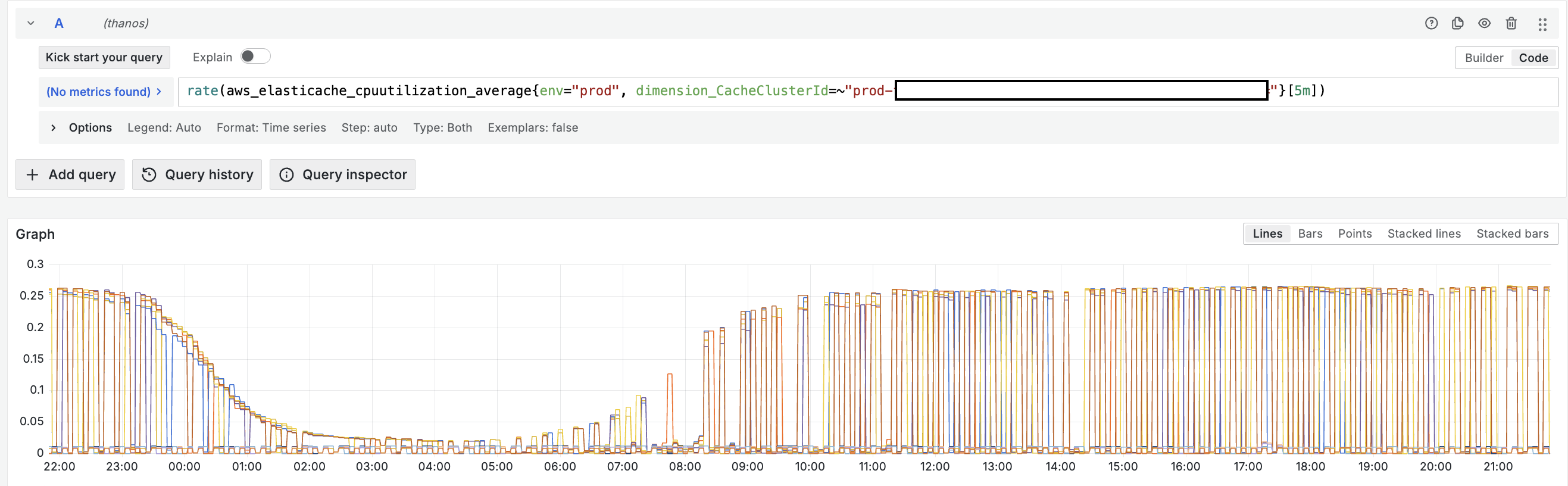
Task: Click Kick start your query button
Action: click(x=104, y=57)
